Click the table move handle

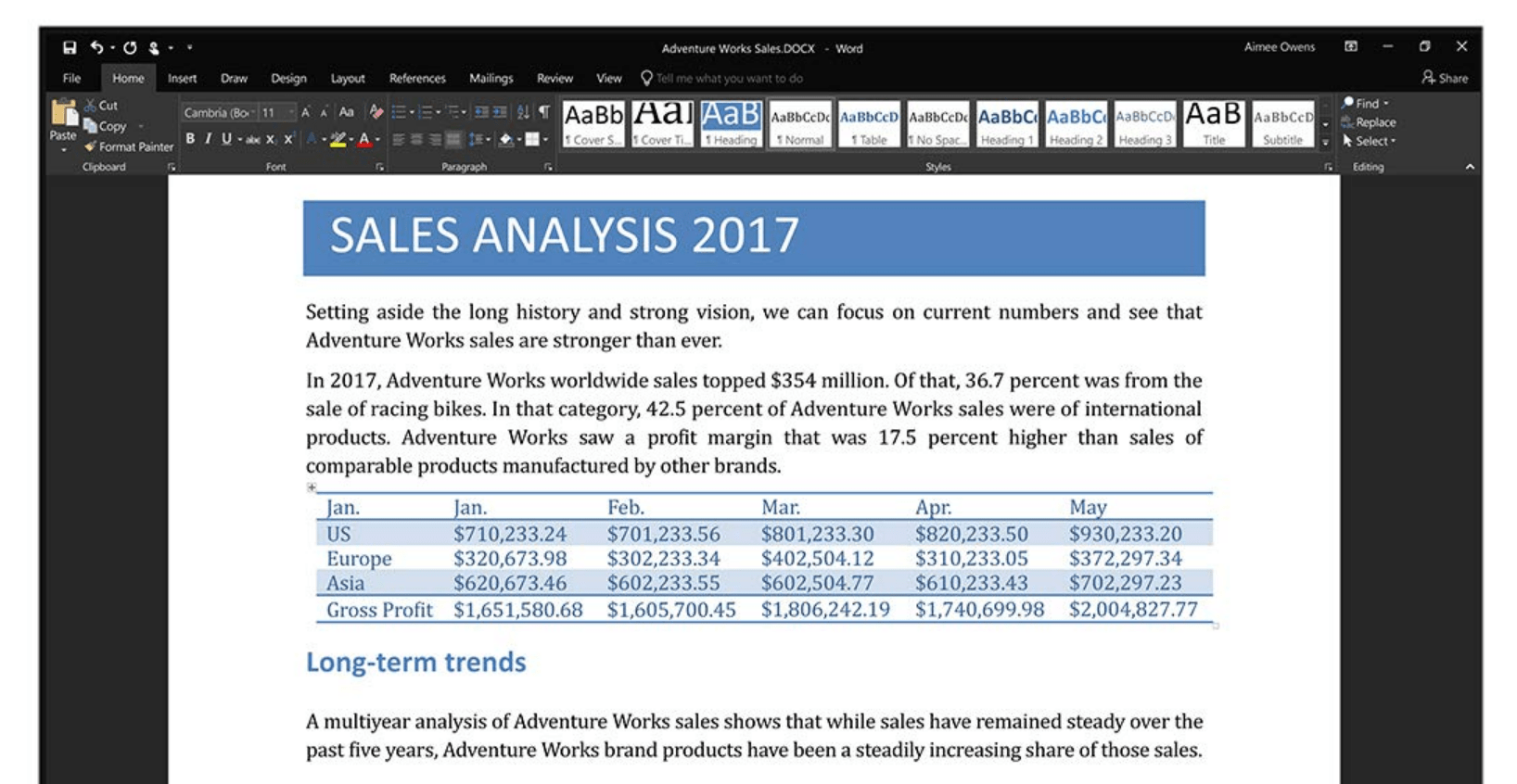point(312,487)
